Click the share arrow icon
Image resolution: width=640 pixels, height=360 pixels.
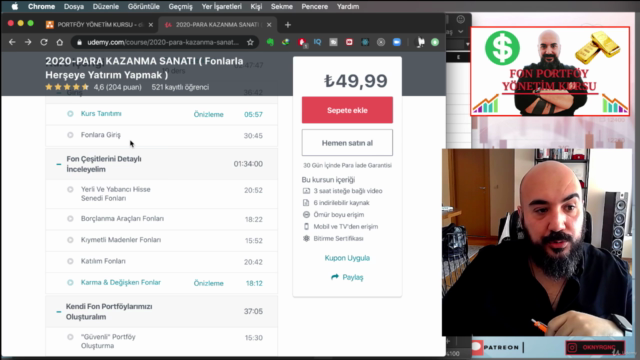(x=335, y=277)
